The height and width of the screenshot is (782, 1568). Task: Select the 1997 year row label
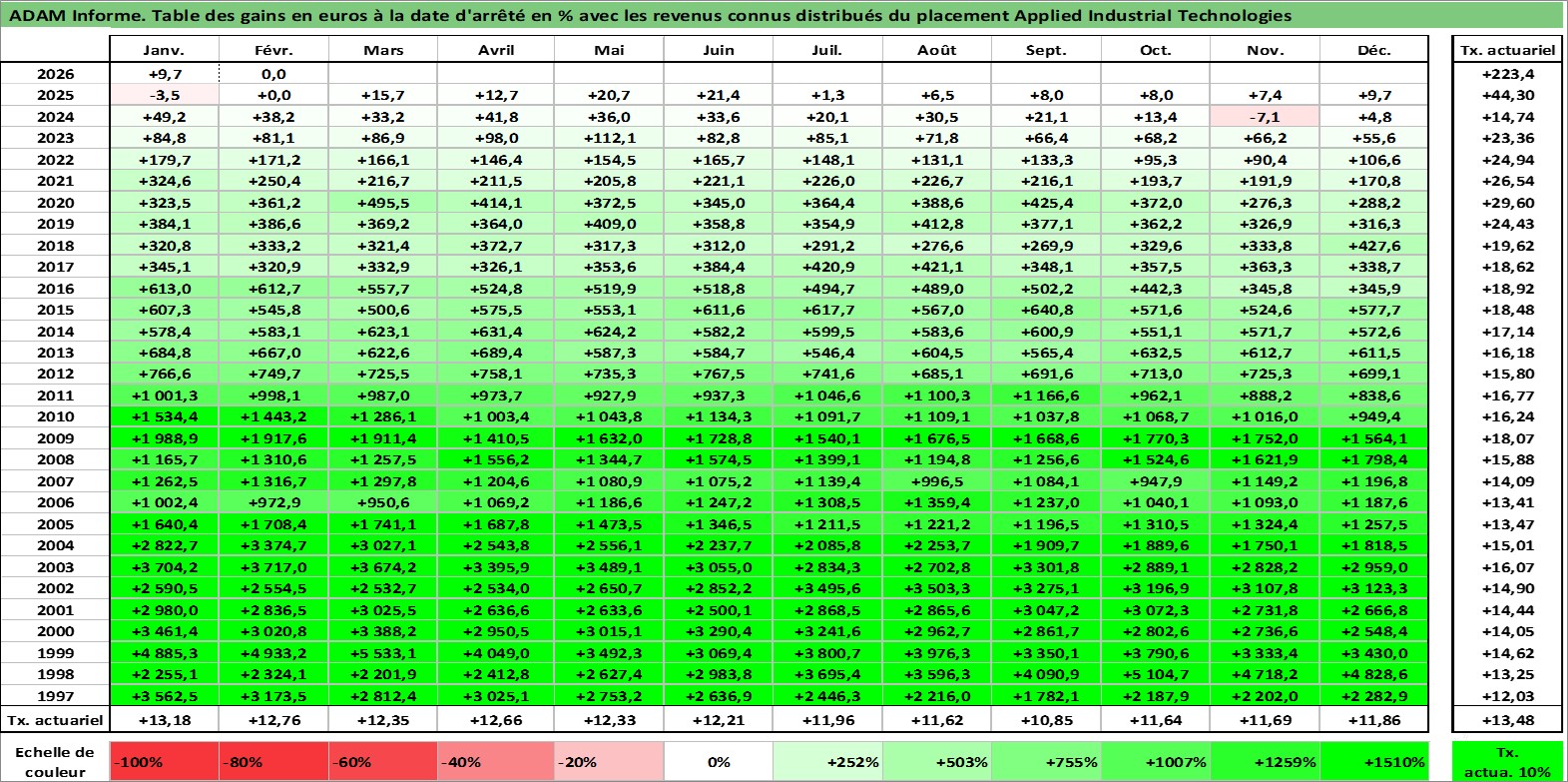[55, 696]
